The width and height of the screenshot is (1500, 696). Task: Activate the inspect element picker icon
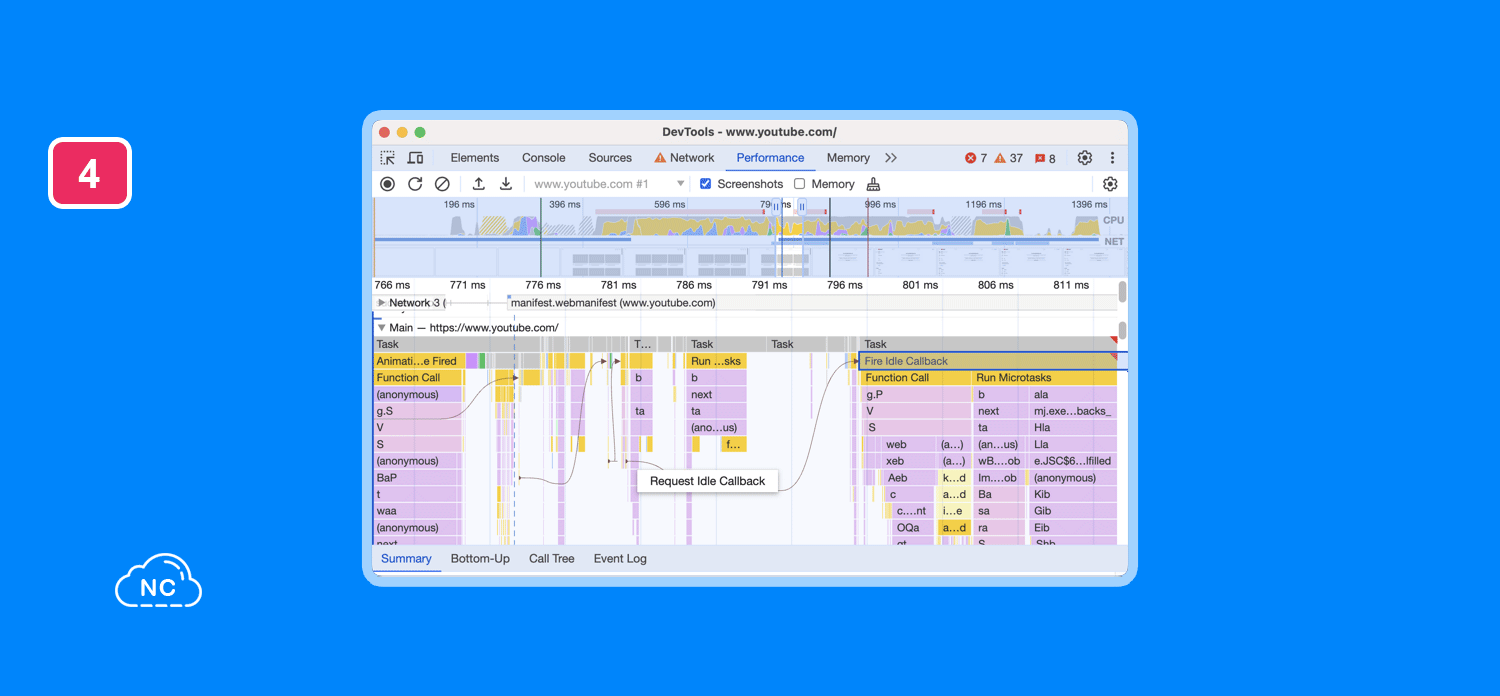(x=387, y=158)
